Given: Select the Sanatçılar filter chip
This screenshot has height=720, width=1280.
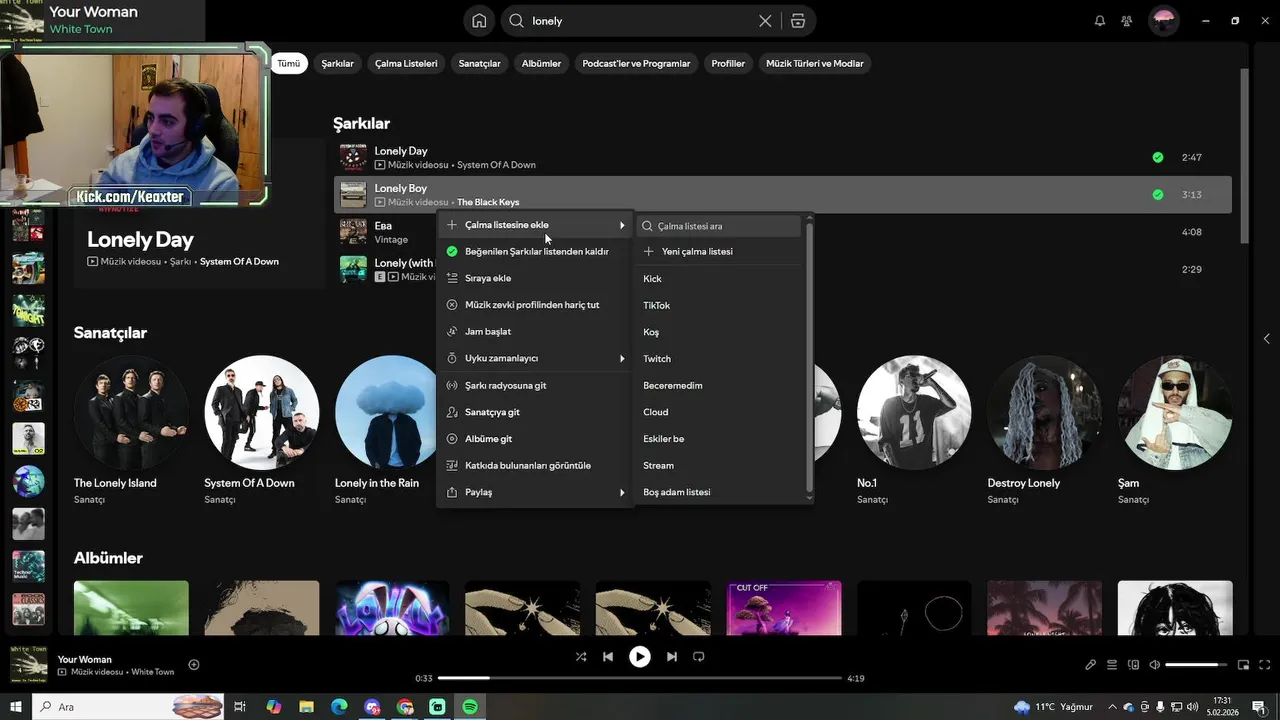Looking at the screenshot, I should [x=479, y=63].
